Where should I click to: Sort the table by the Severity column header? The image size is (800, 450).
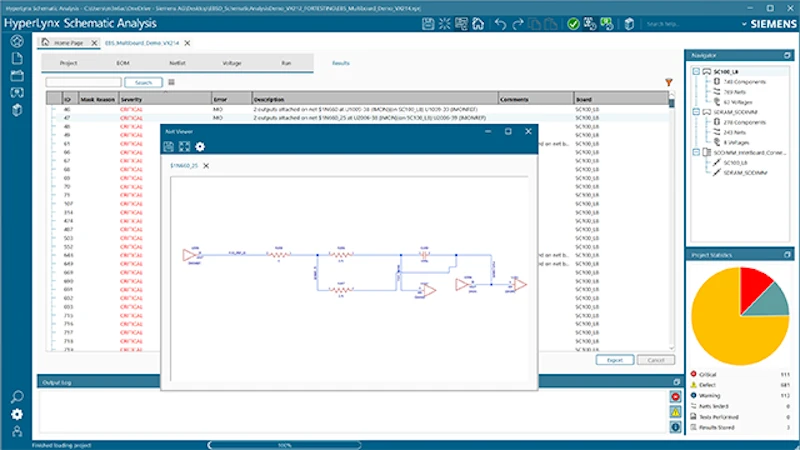click(x=165, y=99)
